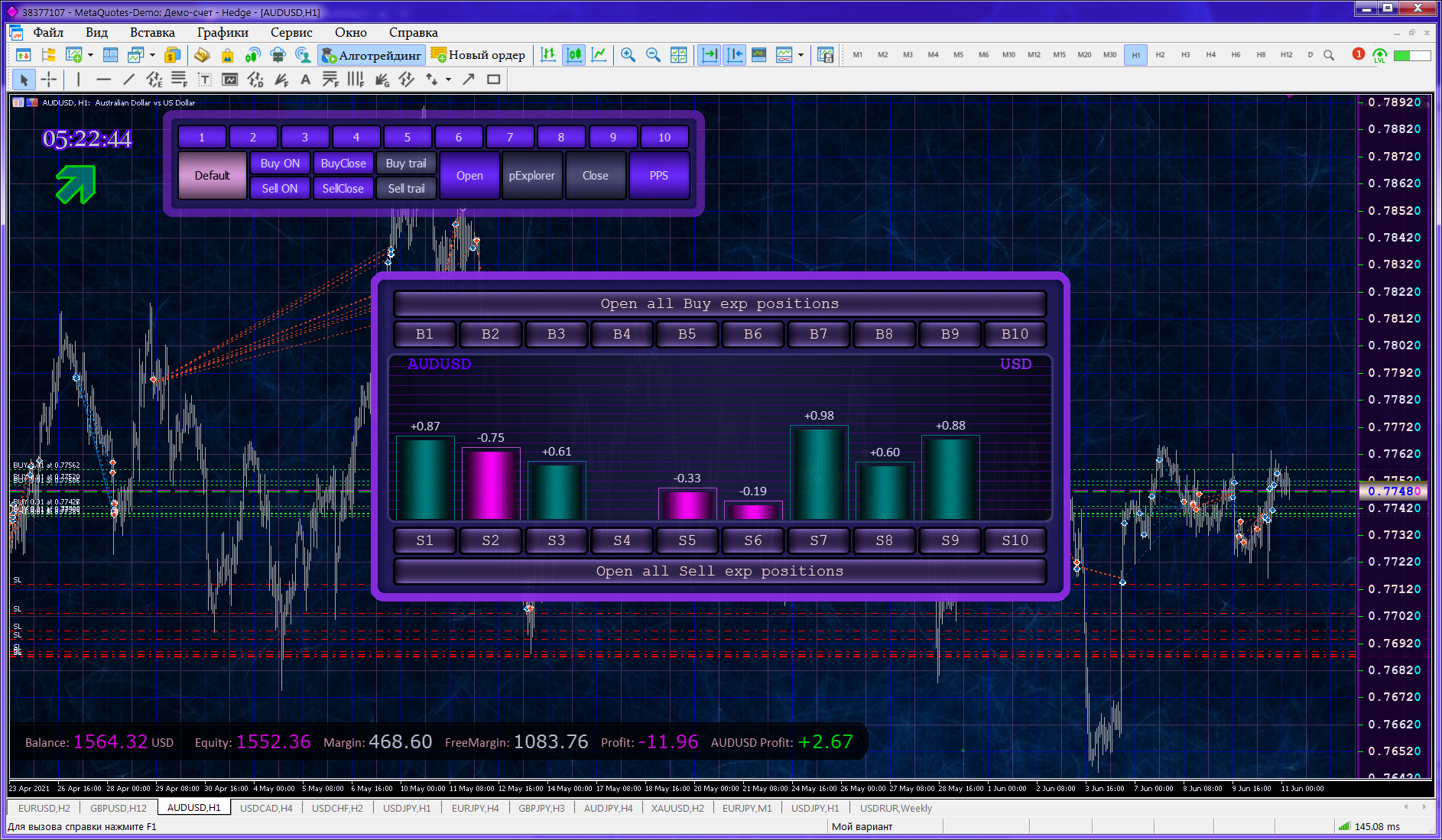Open the Вставка menu
This screenshot has width=1442, height=840.
tap(152, 32)
